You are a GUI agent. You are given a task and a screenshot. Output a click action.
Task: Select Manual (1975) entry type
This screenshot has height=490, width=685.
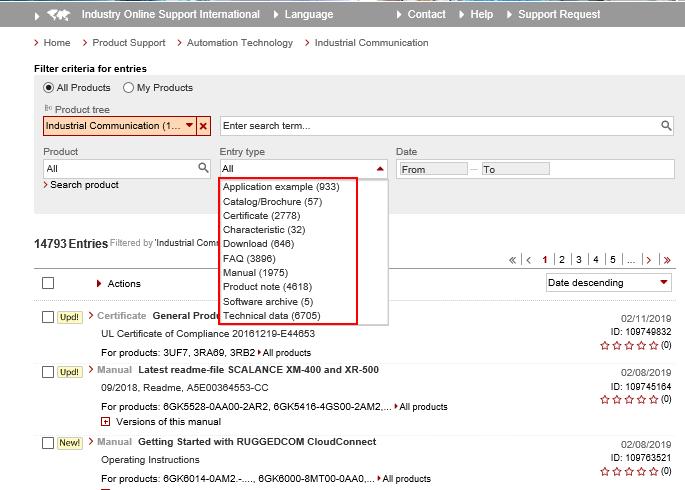[255, 273]
